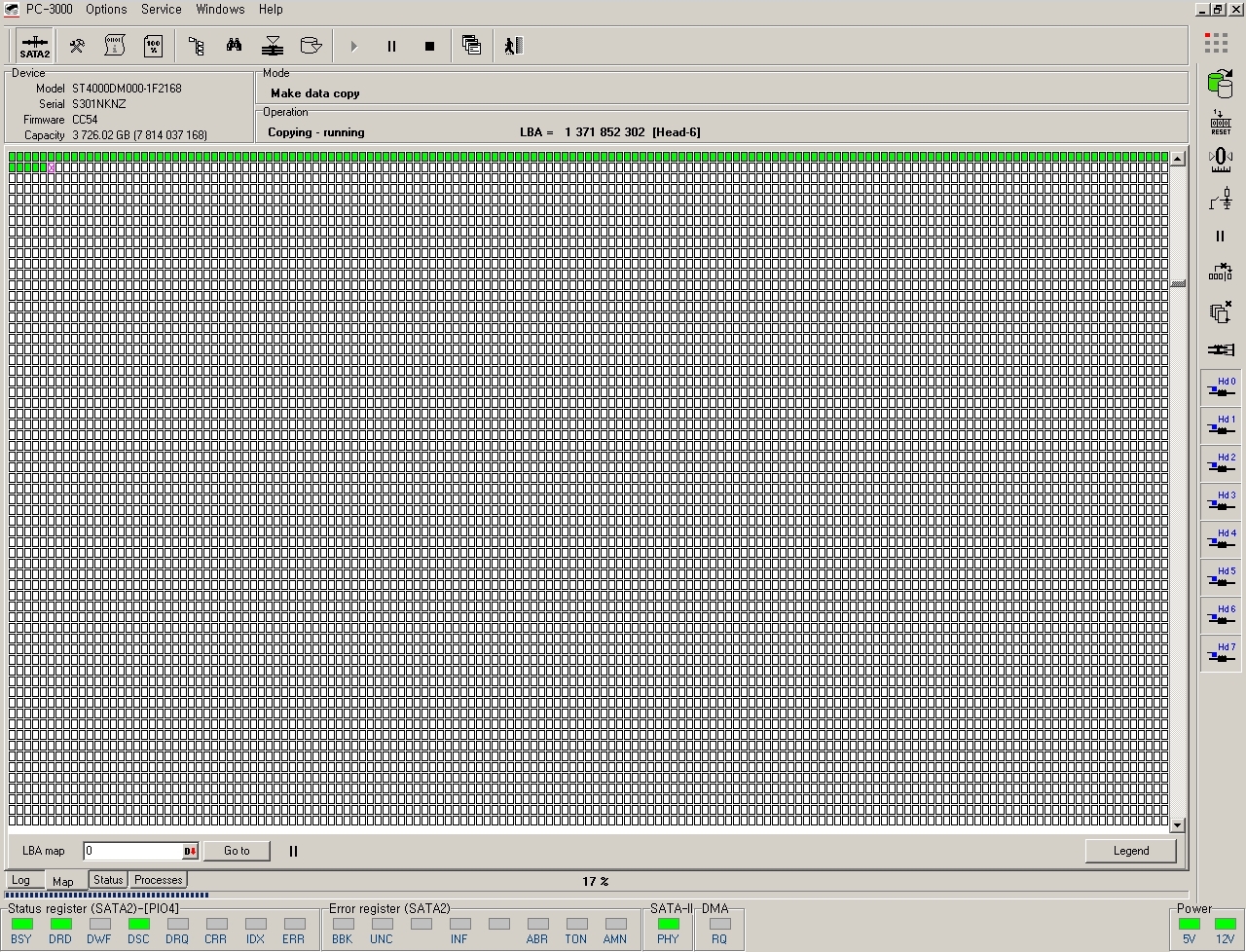Toggle head Hd 3 button
The height and width of the screenshot is (952, 1246).
click(x=1221, y=501)
